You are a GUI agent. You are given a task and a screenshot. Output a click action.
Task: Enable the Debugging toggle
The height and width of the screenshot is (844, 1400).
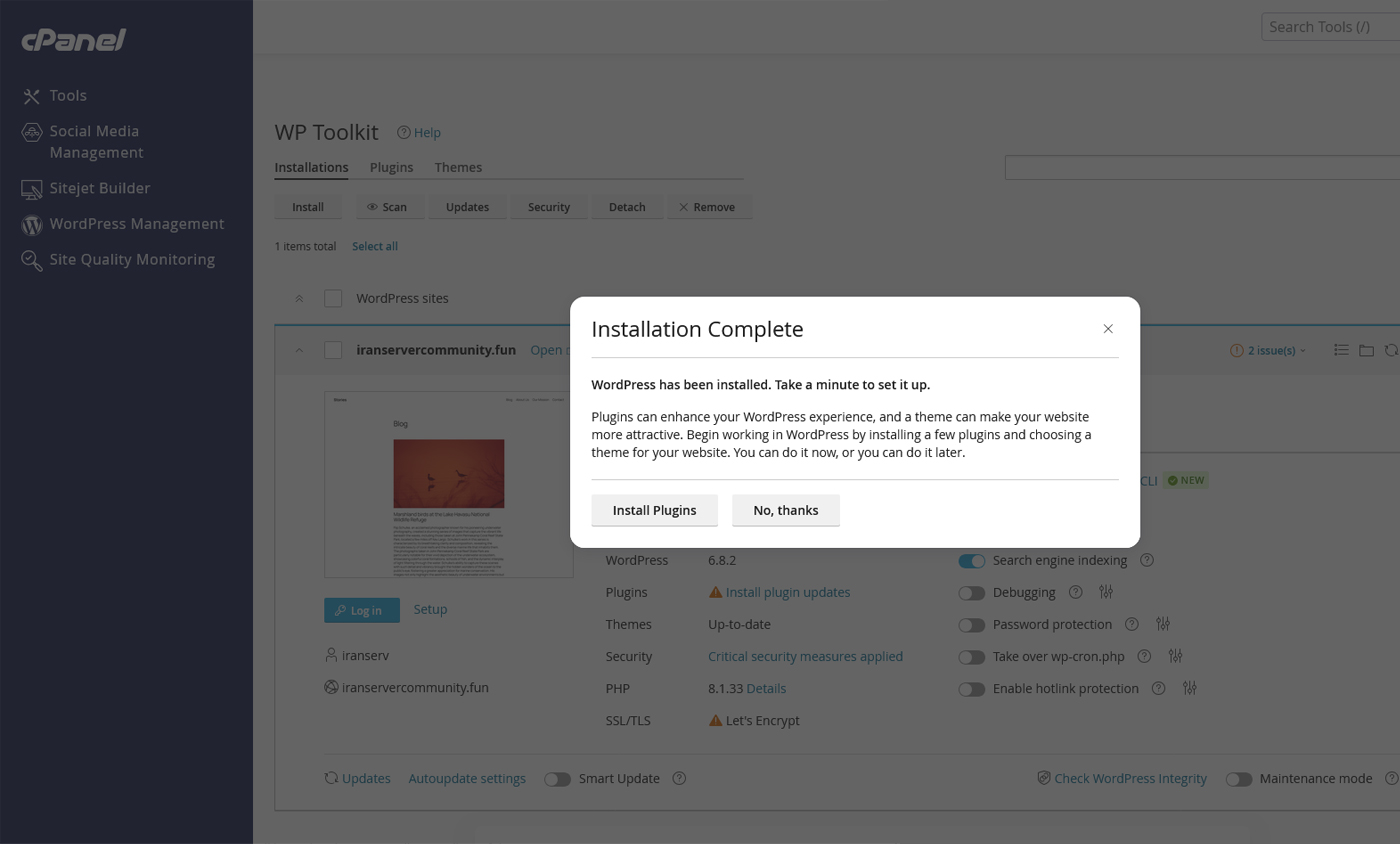[x=971, y=593]
